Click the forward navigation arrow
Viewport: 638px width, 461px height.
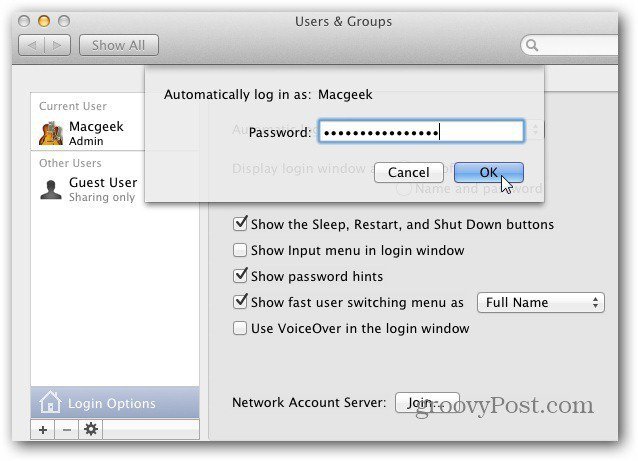[x=57, y=45]
